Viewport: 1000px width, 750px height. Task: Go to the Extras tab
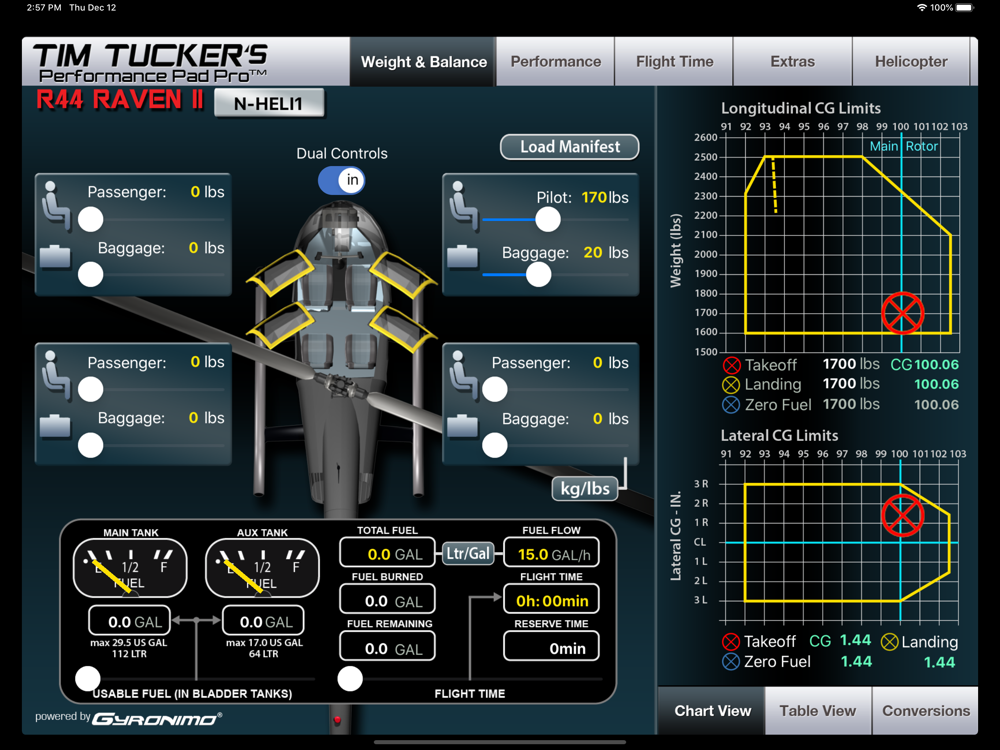[x=793, y=62]
